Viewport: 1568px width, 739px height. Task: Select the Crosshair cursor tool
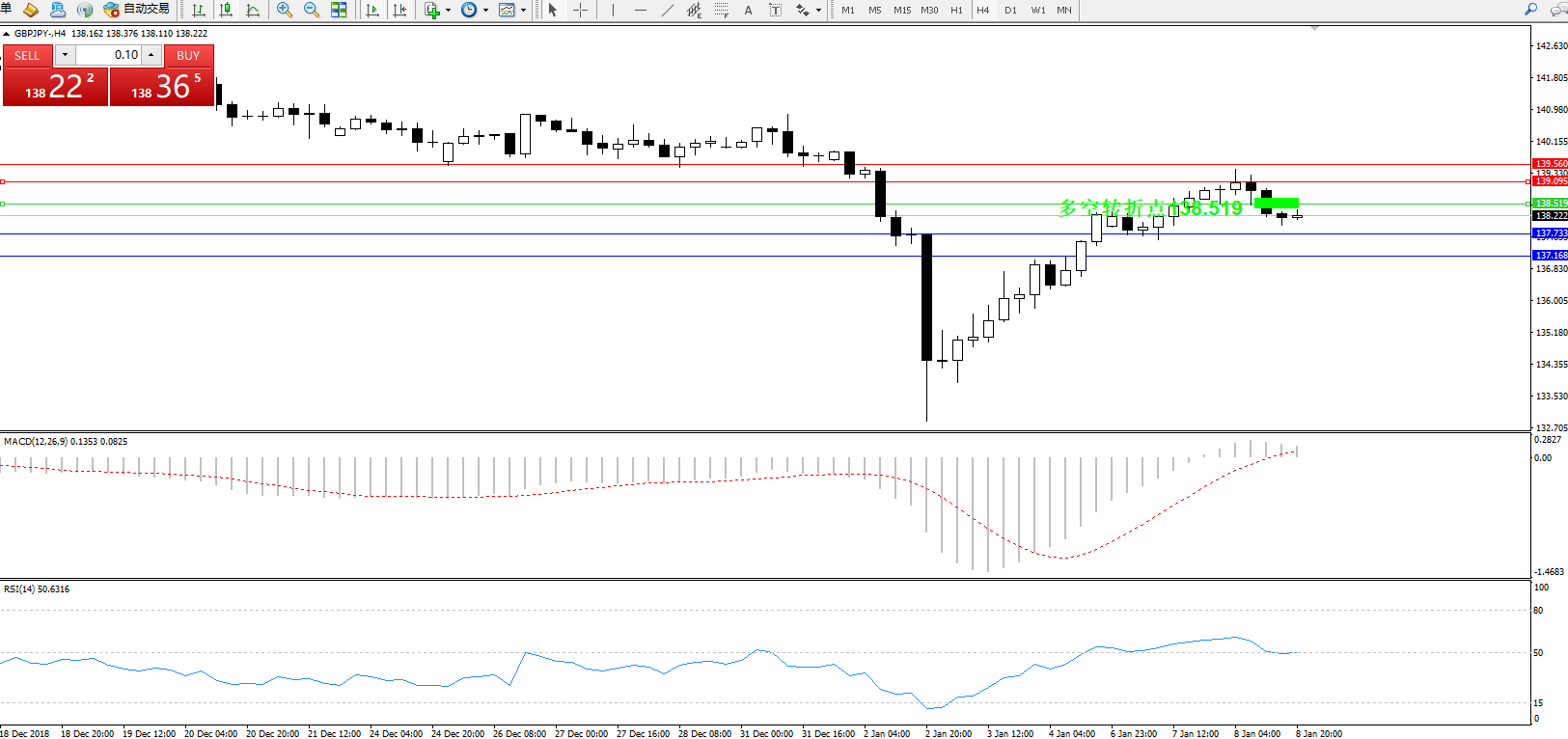click(580, 10)
